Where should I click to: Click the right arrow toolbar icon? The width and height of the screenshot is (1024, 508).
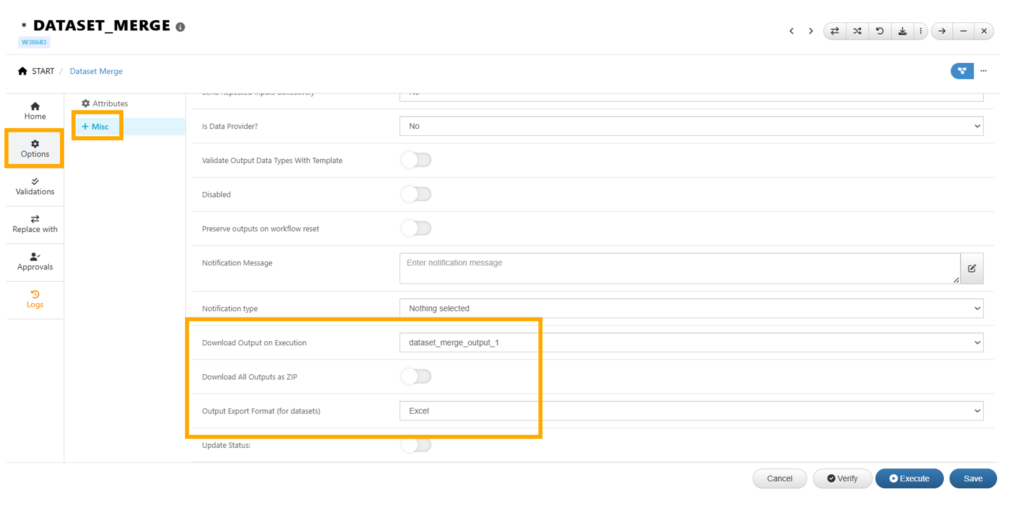[x=941, y=31]
